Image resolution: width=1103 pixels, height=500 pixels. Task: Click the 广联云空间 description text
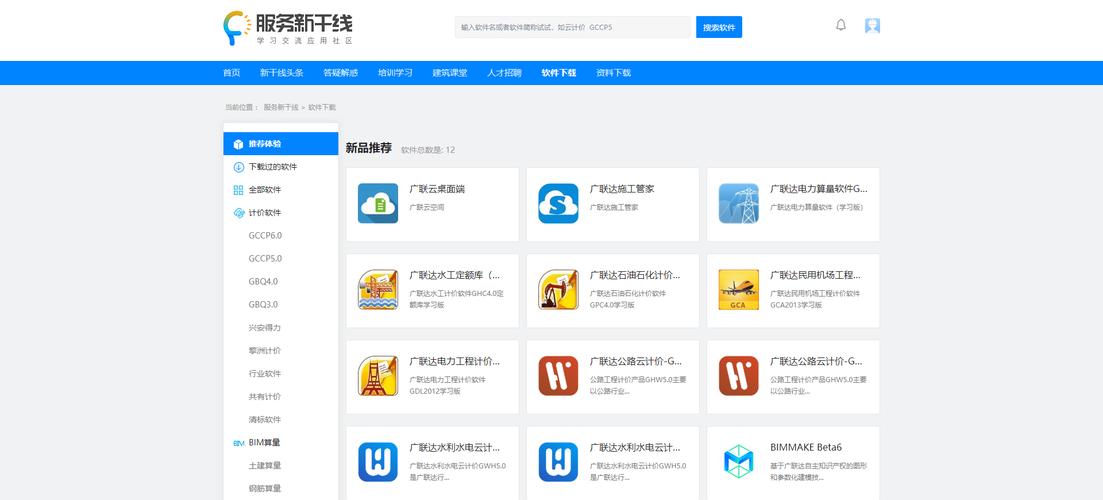(427, 207)
